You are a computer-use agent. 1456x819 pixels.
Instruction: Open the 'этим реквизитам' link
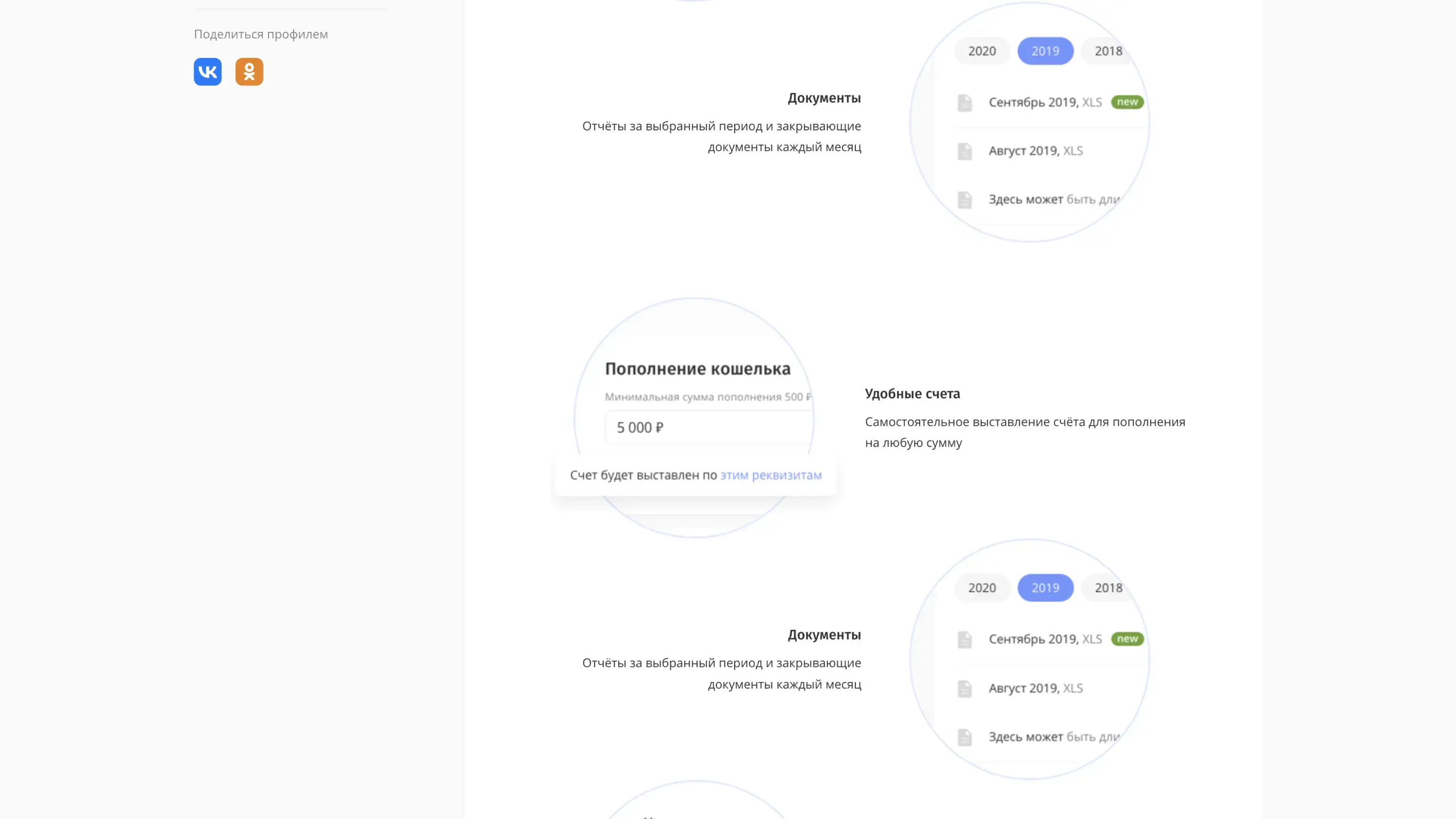[770, 475]
